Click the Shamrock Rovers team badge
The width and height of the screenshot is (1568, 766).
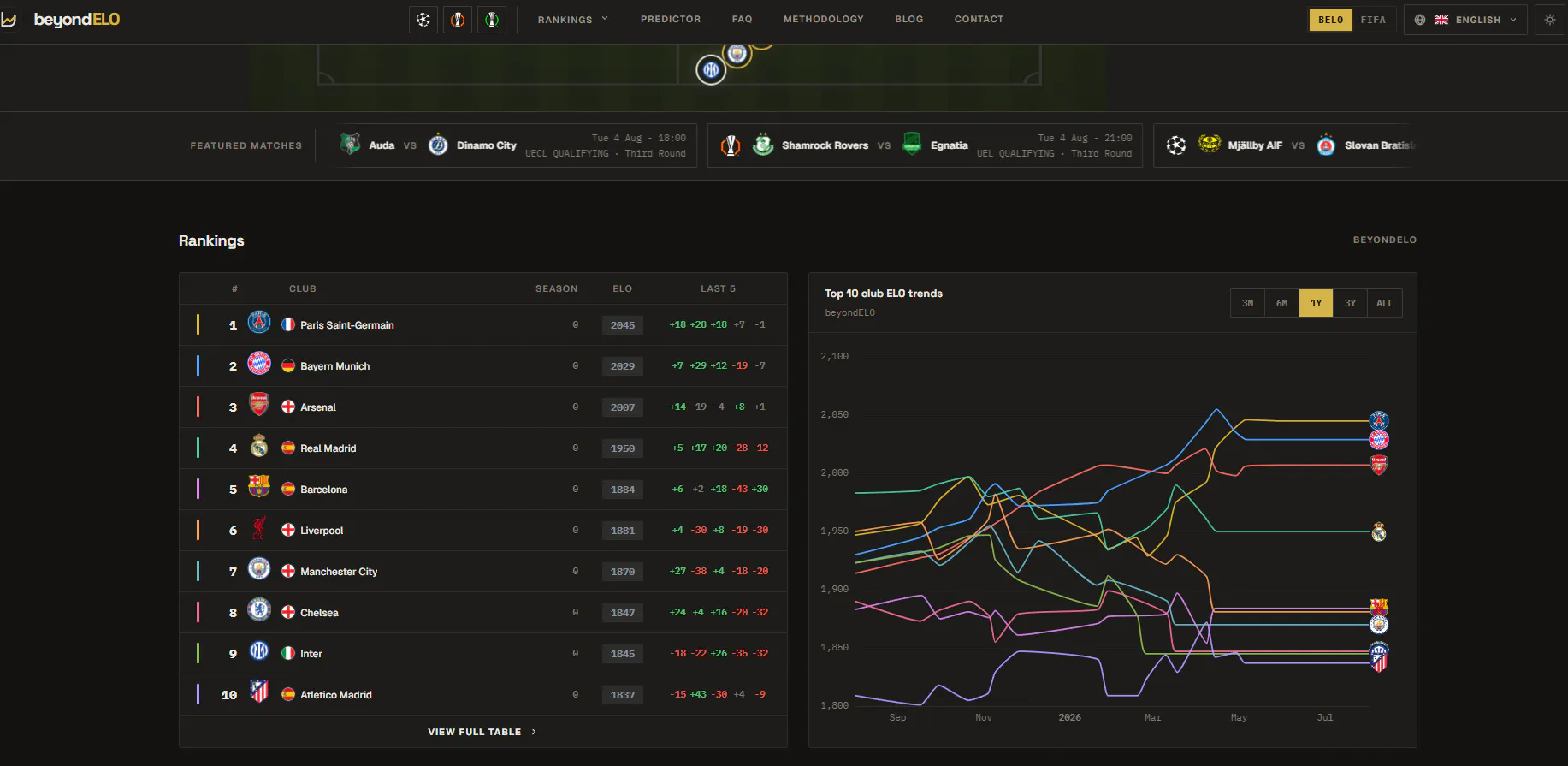tap(763, 145)
